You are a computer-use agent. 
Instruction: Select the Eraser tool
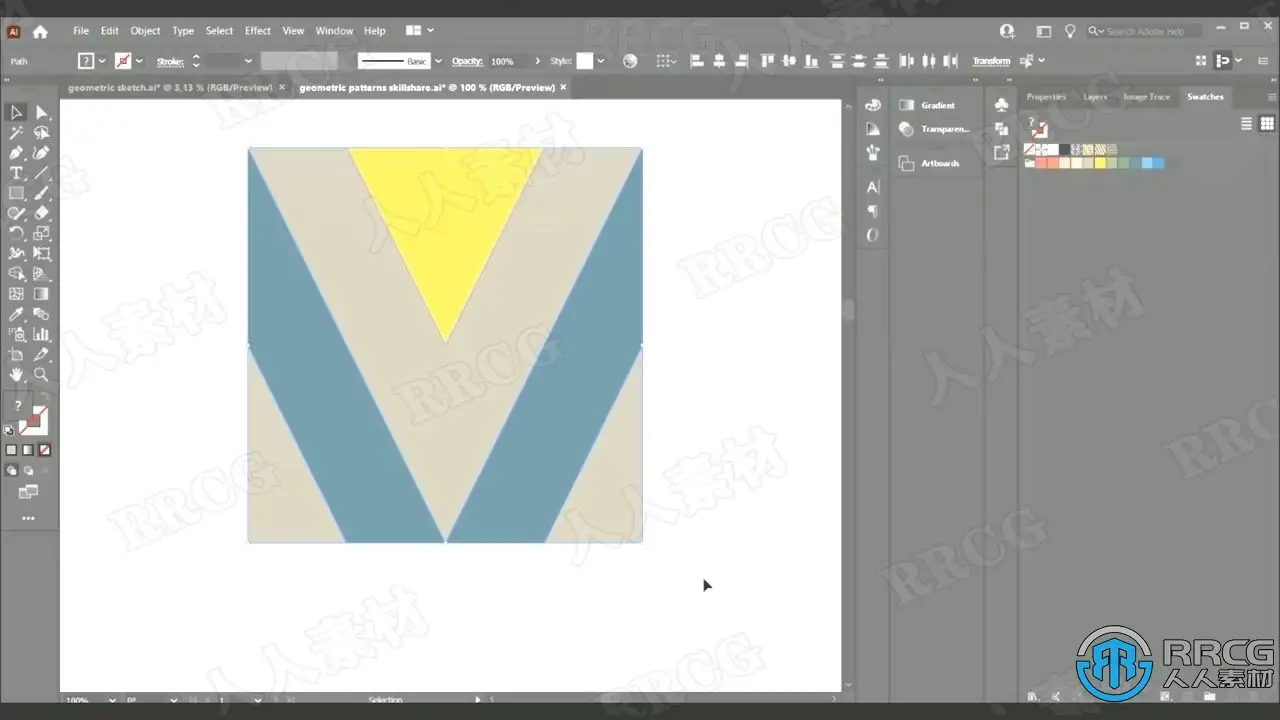(x=42, y=213)
